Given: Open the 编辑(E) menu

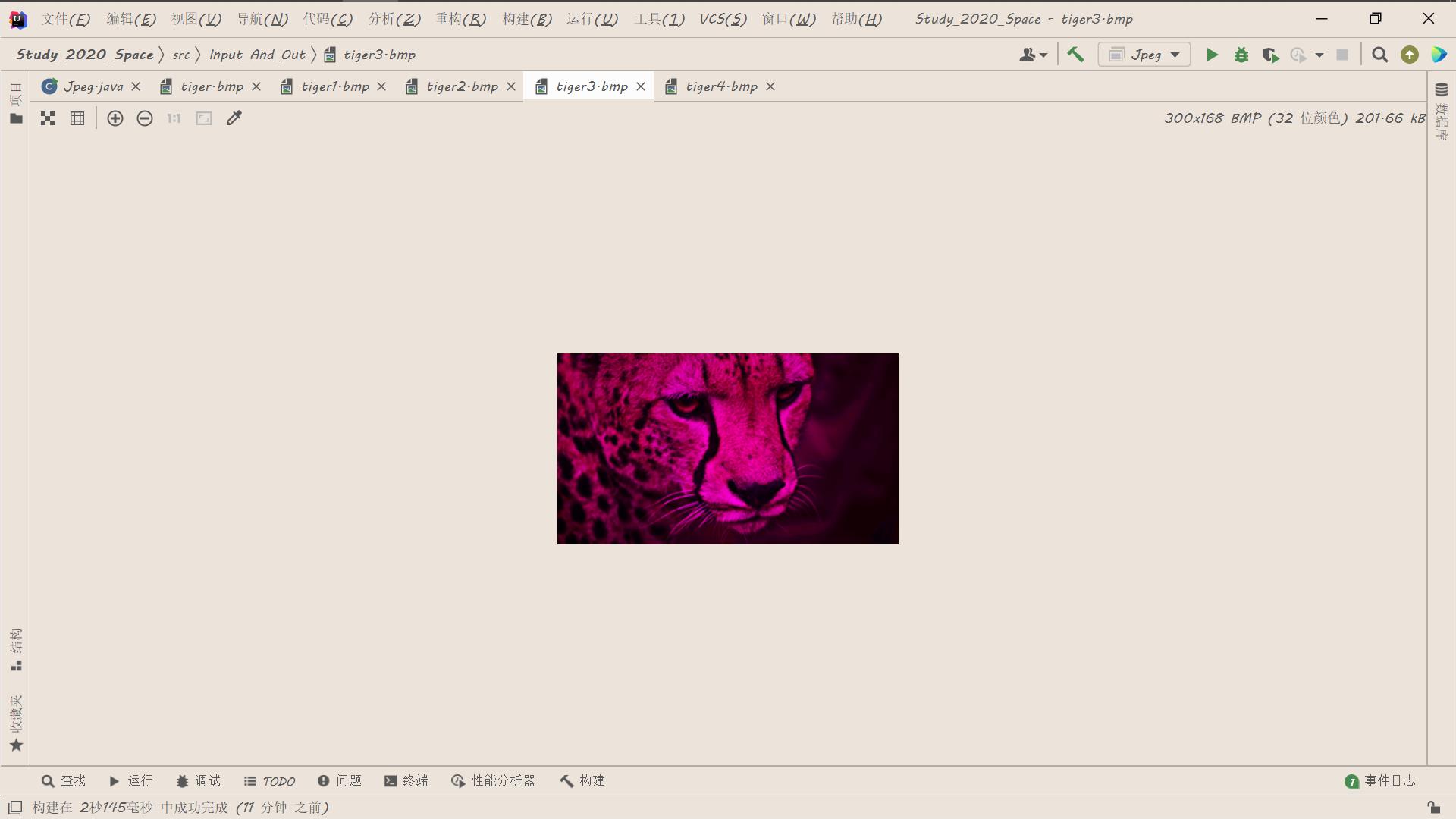Looking at the screenshot, I should point(131,19).
